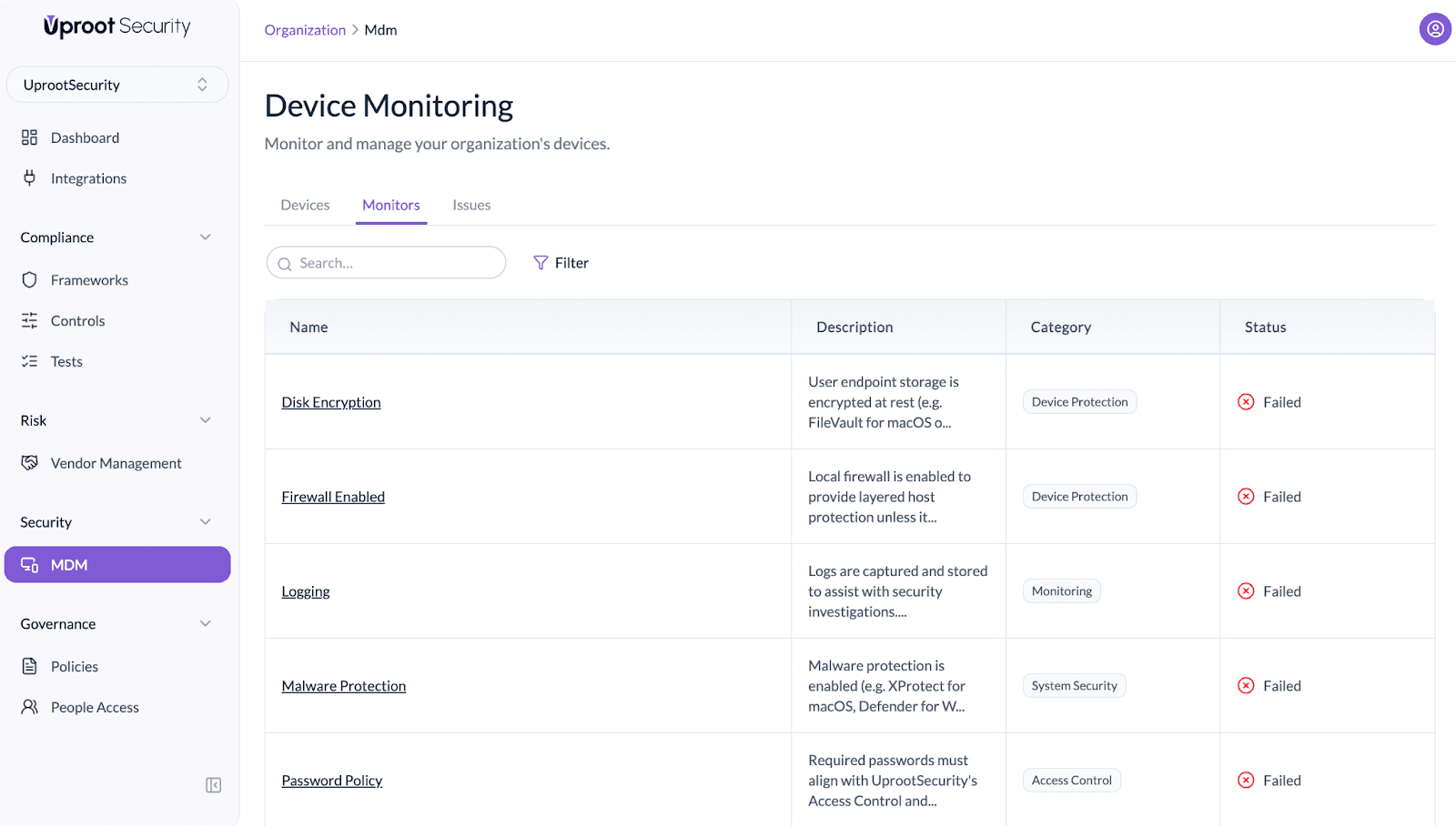This screenshot has width=1456, height=827.
Task: Open the Disk Encryption monitor link
Action: click(x=331, y=402)
